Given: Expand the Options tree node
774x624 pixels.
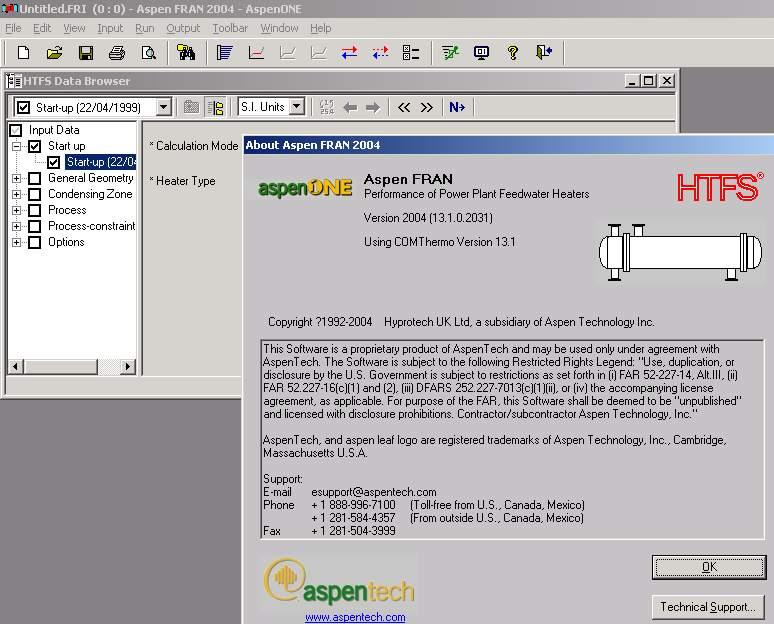Looking at the screenshot, I should point(16,242).
